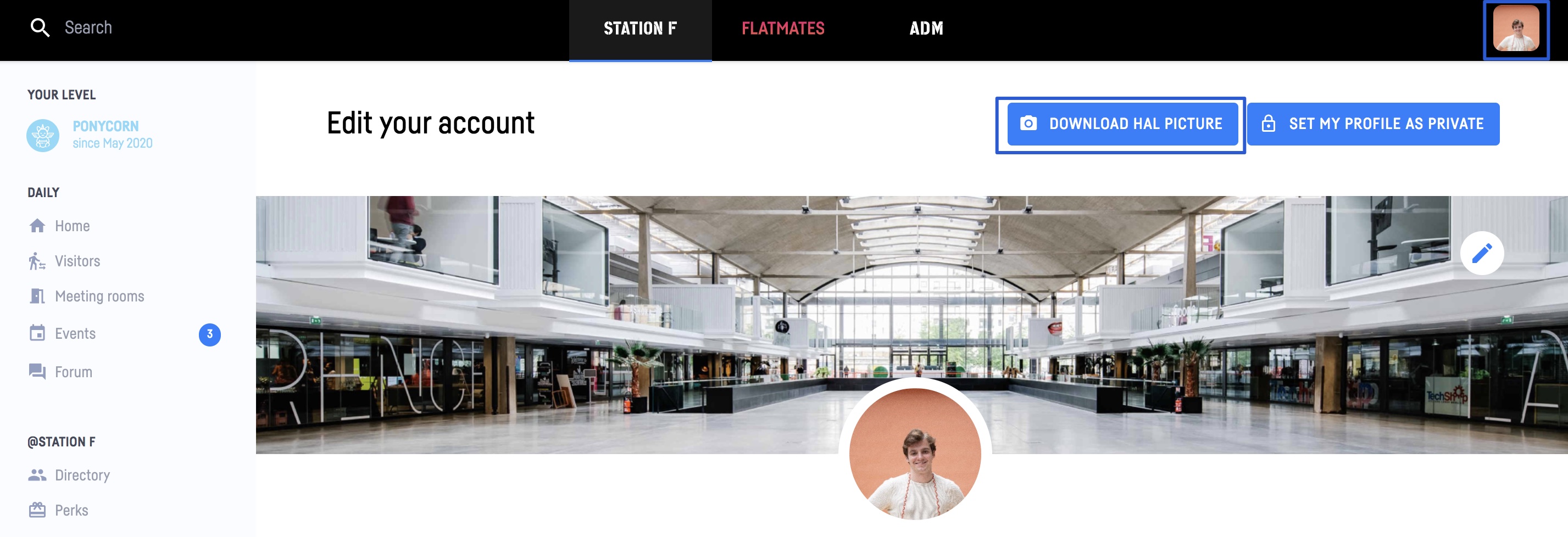This screenshot has width=1568, height=537.
Task: Click the Ponycorn level badge icon
Action: pos(43,135)
